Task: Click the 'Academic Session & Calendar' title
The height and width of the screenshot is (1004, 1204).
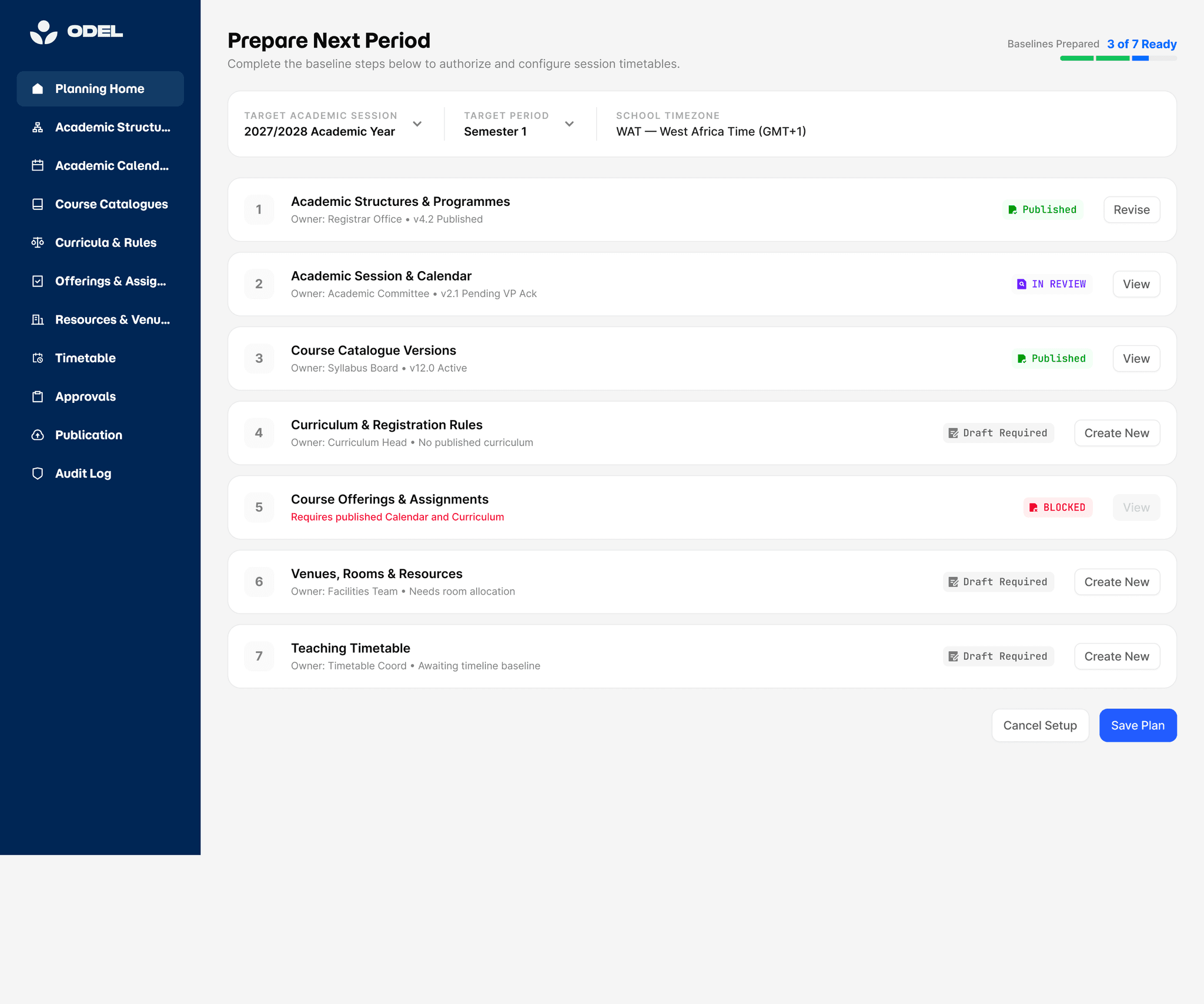Action: (381, 276)
